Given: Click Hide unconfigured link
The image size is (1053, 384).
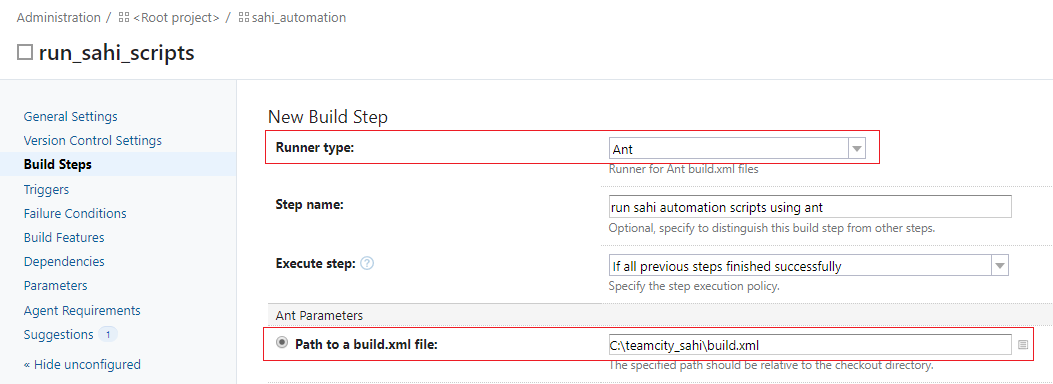Looking at the screenshot, I should coord(82,365).
